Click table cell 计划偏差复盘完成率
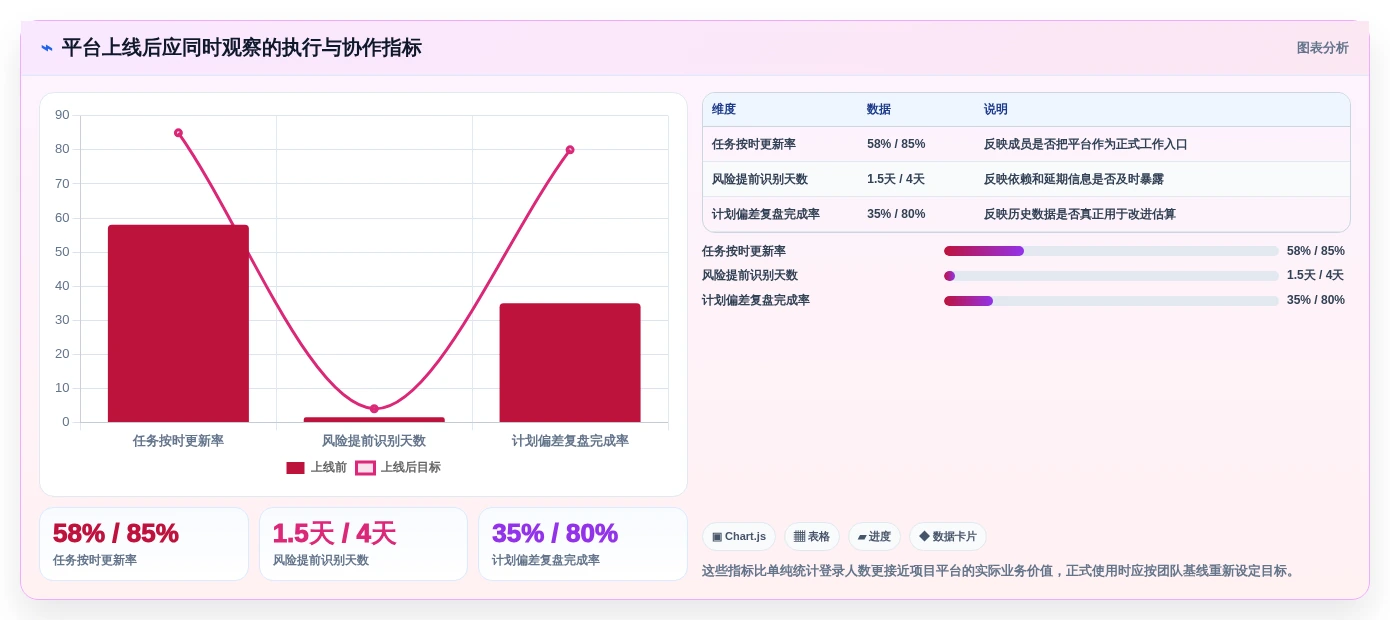The image size is (1390, 620). coord(766,214)
